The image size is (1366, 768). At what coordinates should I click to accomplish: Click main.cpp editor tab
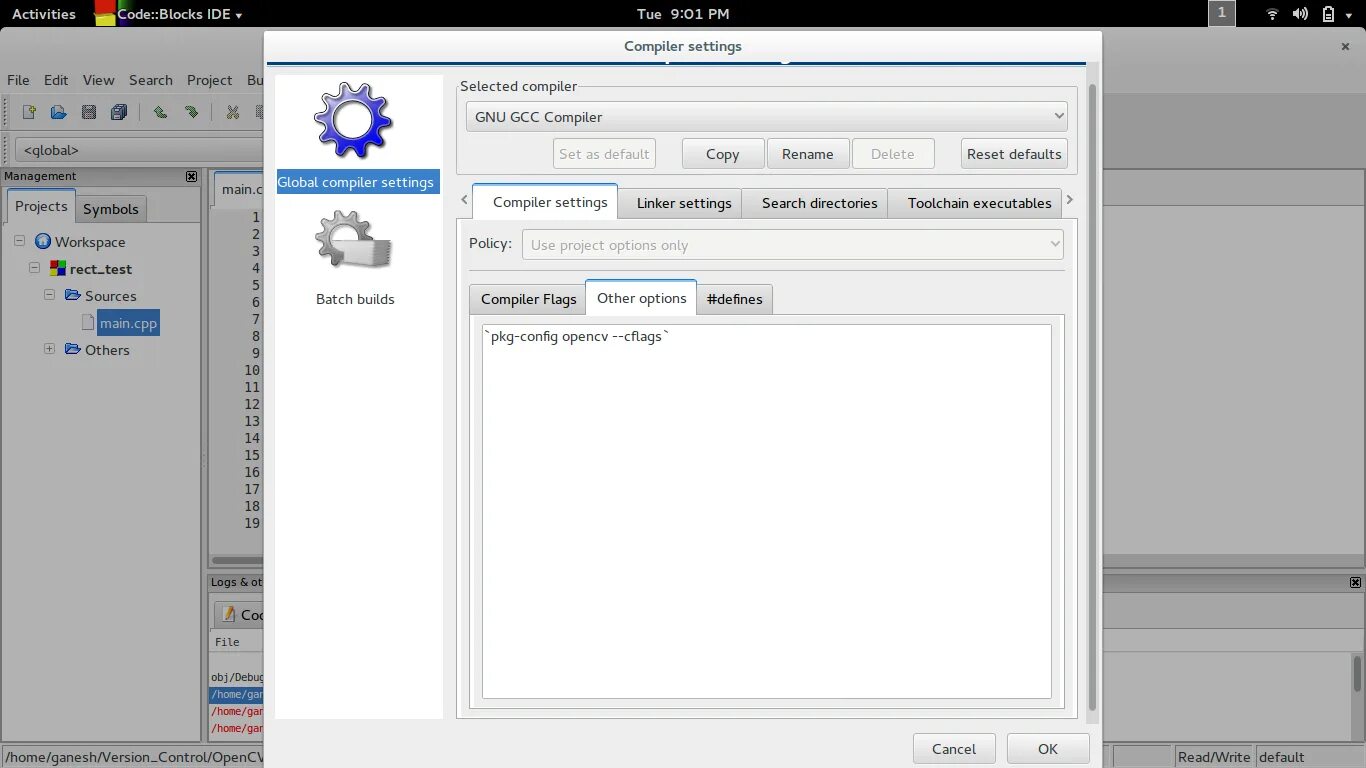pyautogui.click(x=240, y=189)
